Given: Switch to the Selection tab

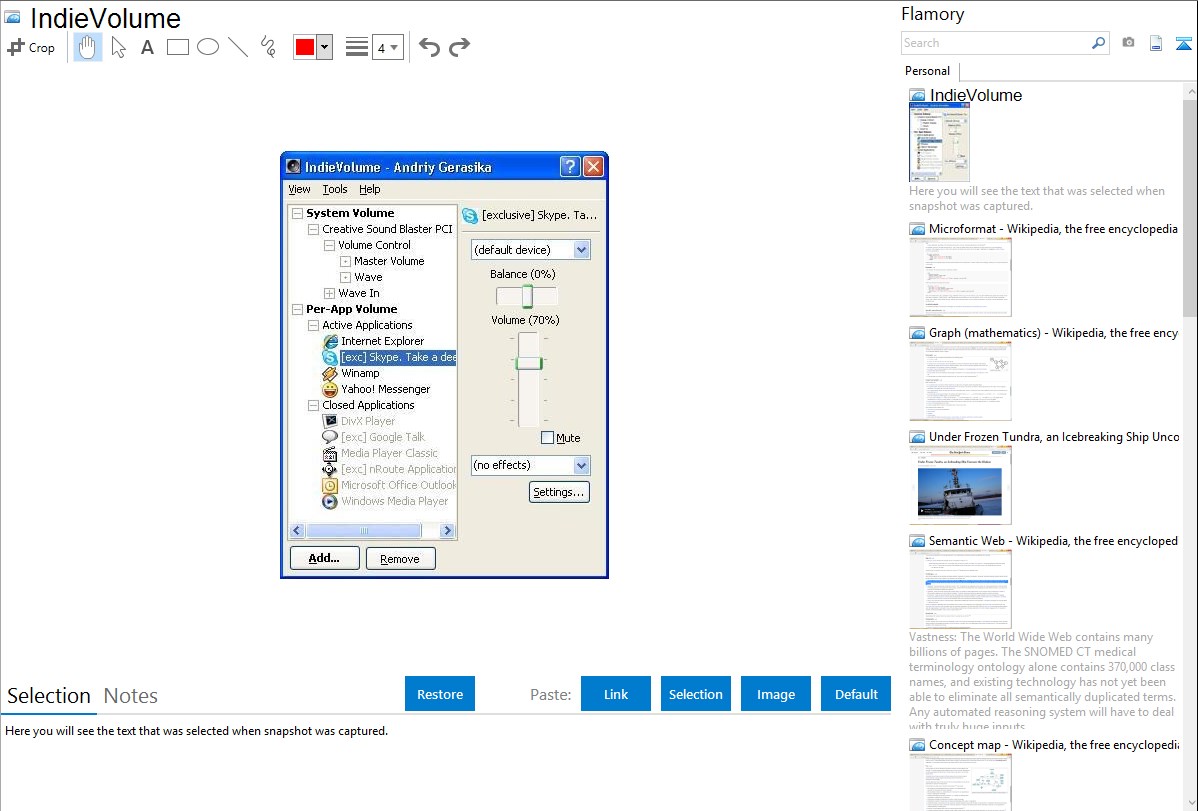Looking at the screenshot, I should coord(49,696).
